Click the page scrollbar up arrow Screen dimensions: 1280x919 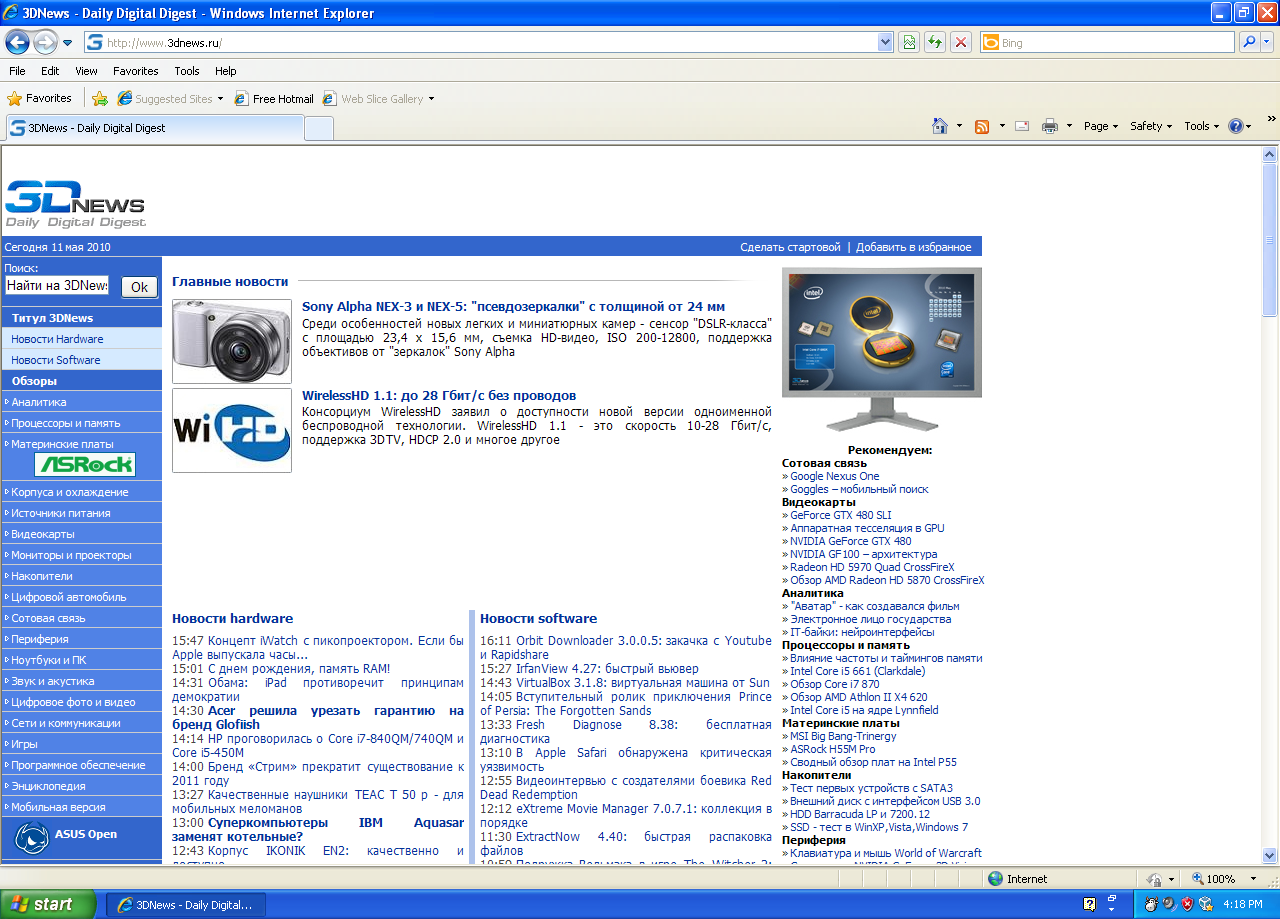[1270, 155]
